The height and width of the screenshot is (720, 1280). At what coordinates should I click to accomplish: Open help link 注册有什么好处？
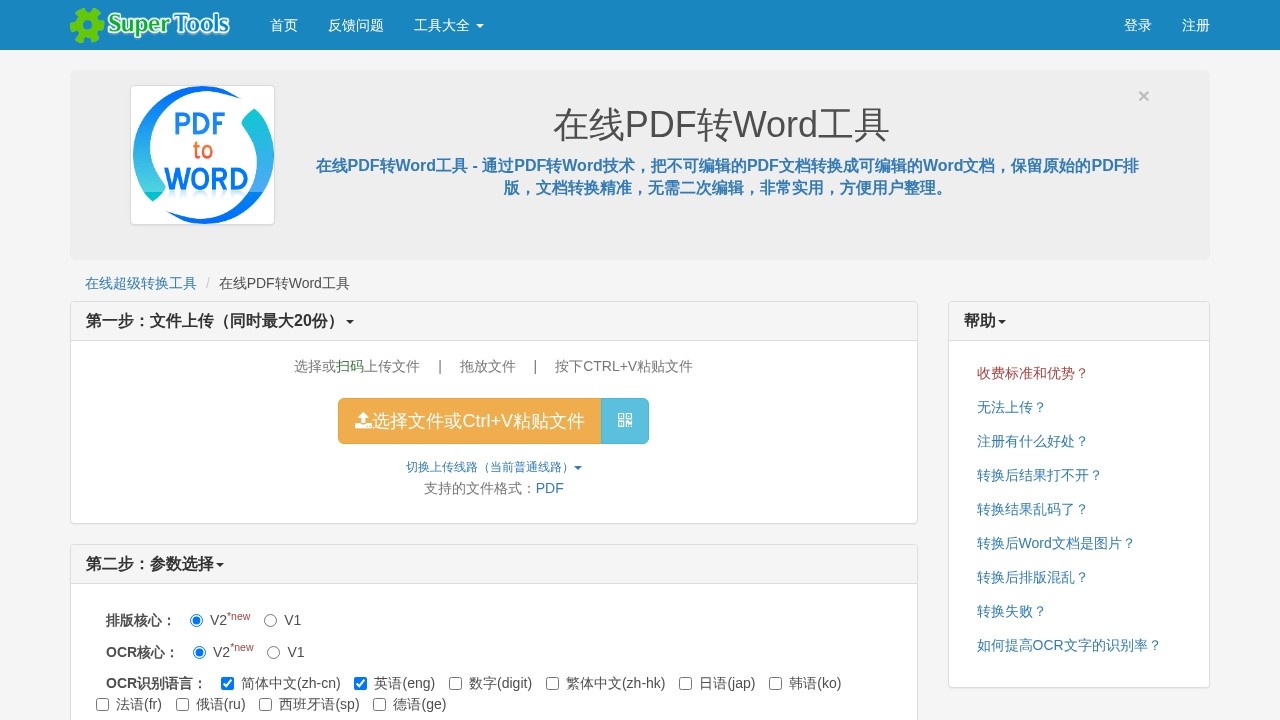[1032, 441]
